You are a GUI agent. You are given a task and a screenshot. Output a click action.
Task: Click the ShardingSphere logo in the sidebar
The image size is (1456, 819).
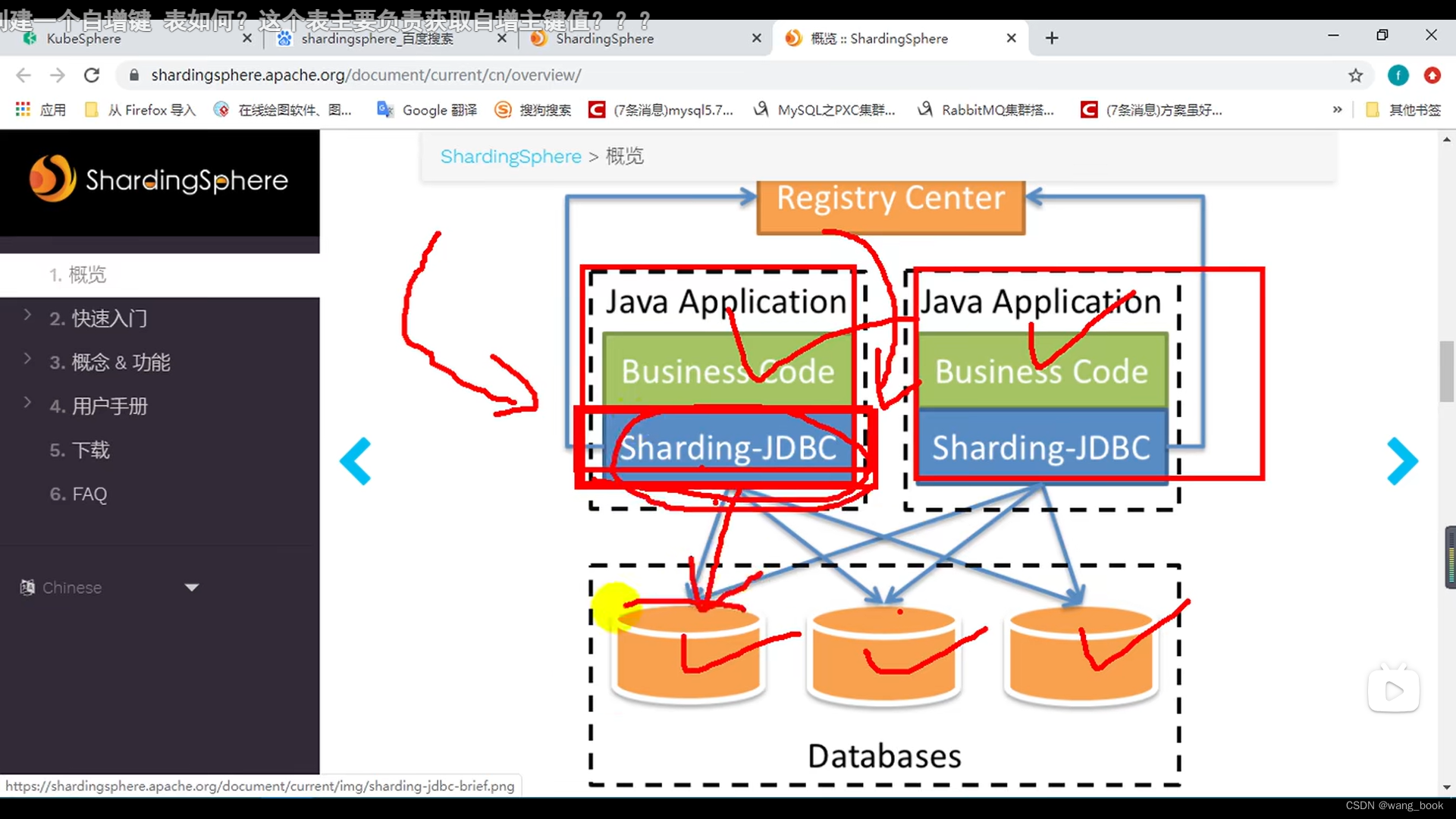tap(159, 180)
